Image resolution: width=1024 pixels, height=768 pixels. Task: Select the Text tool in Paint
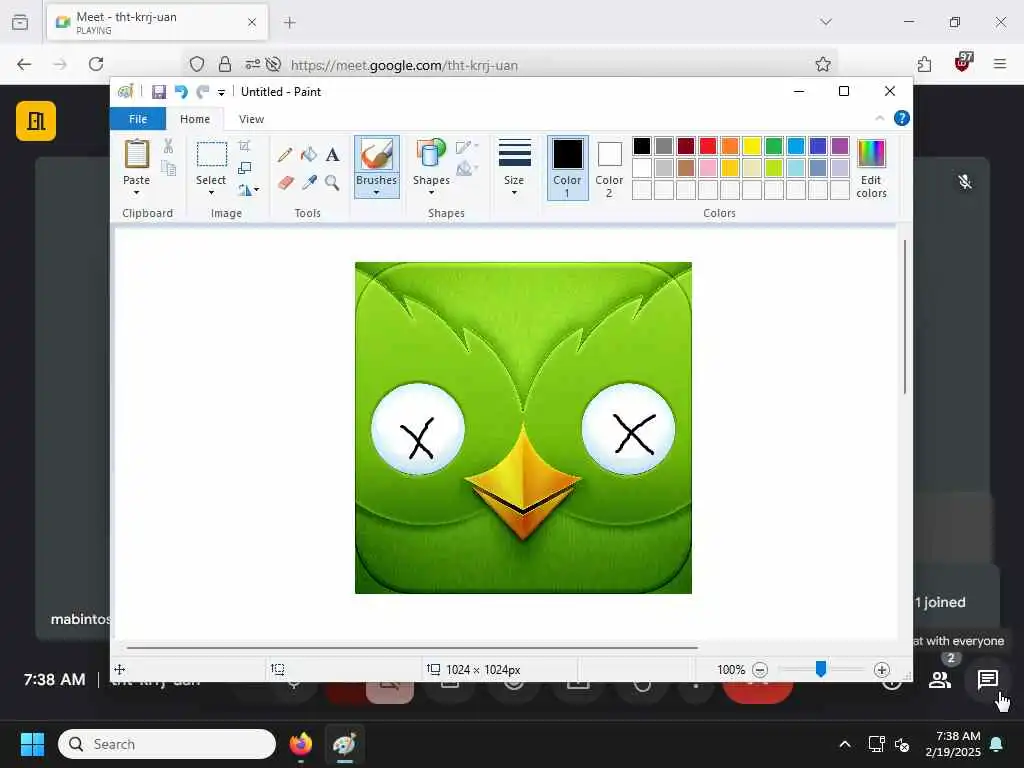[332, 155]
